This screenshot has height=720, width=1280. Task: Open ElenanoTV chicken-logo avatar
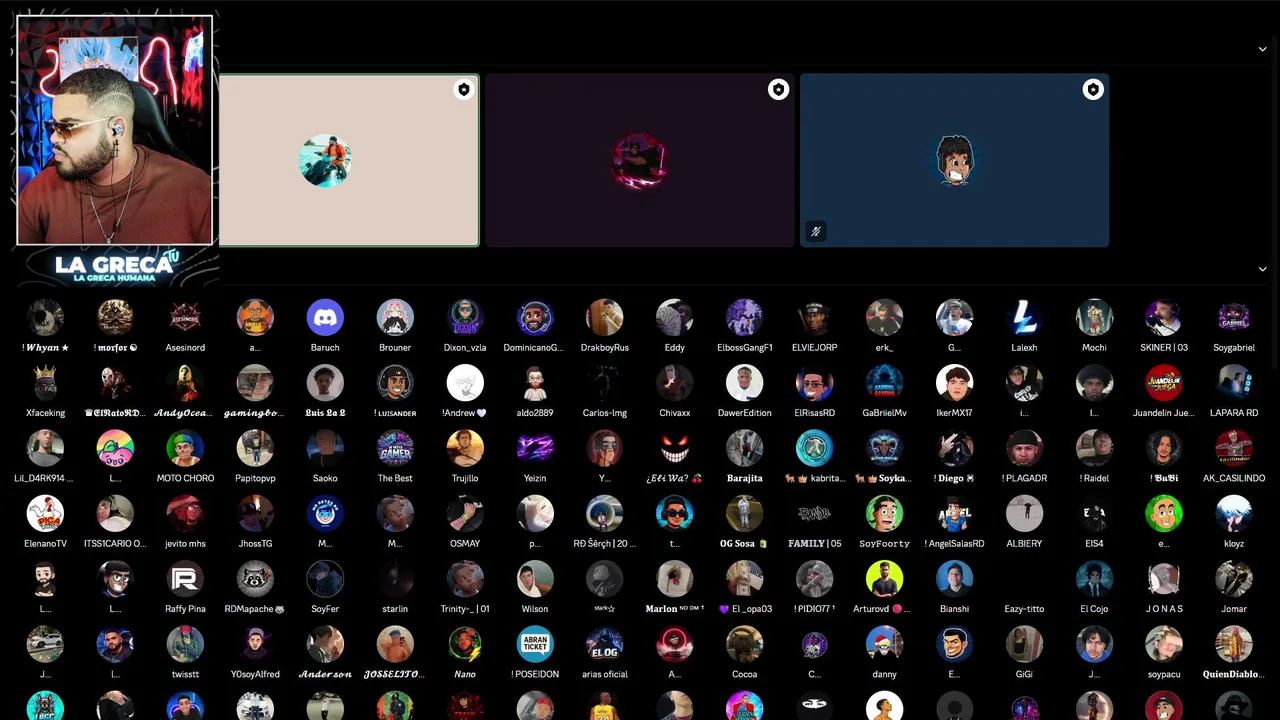(x=45, y=514)
